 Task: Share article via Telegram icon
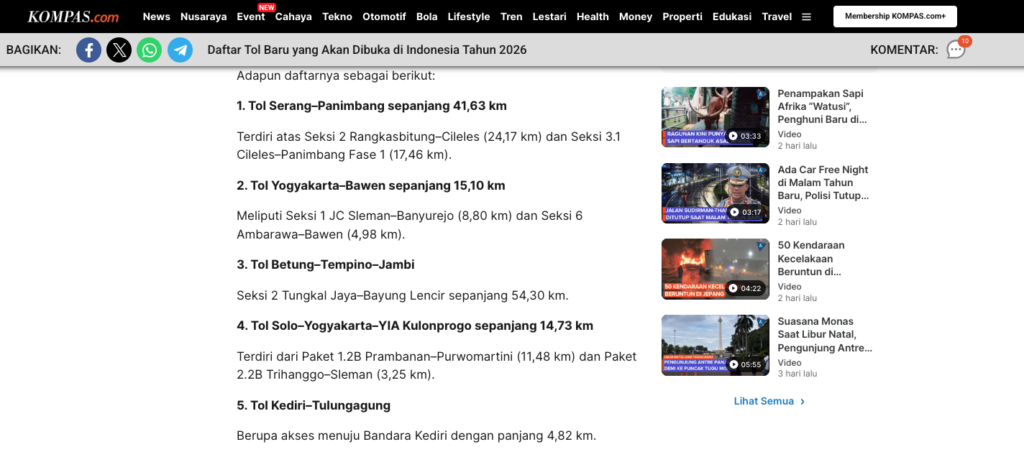[x=180, y=50]
